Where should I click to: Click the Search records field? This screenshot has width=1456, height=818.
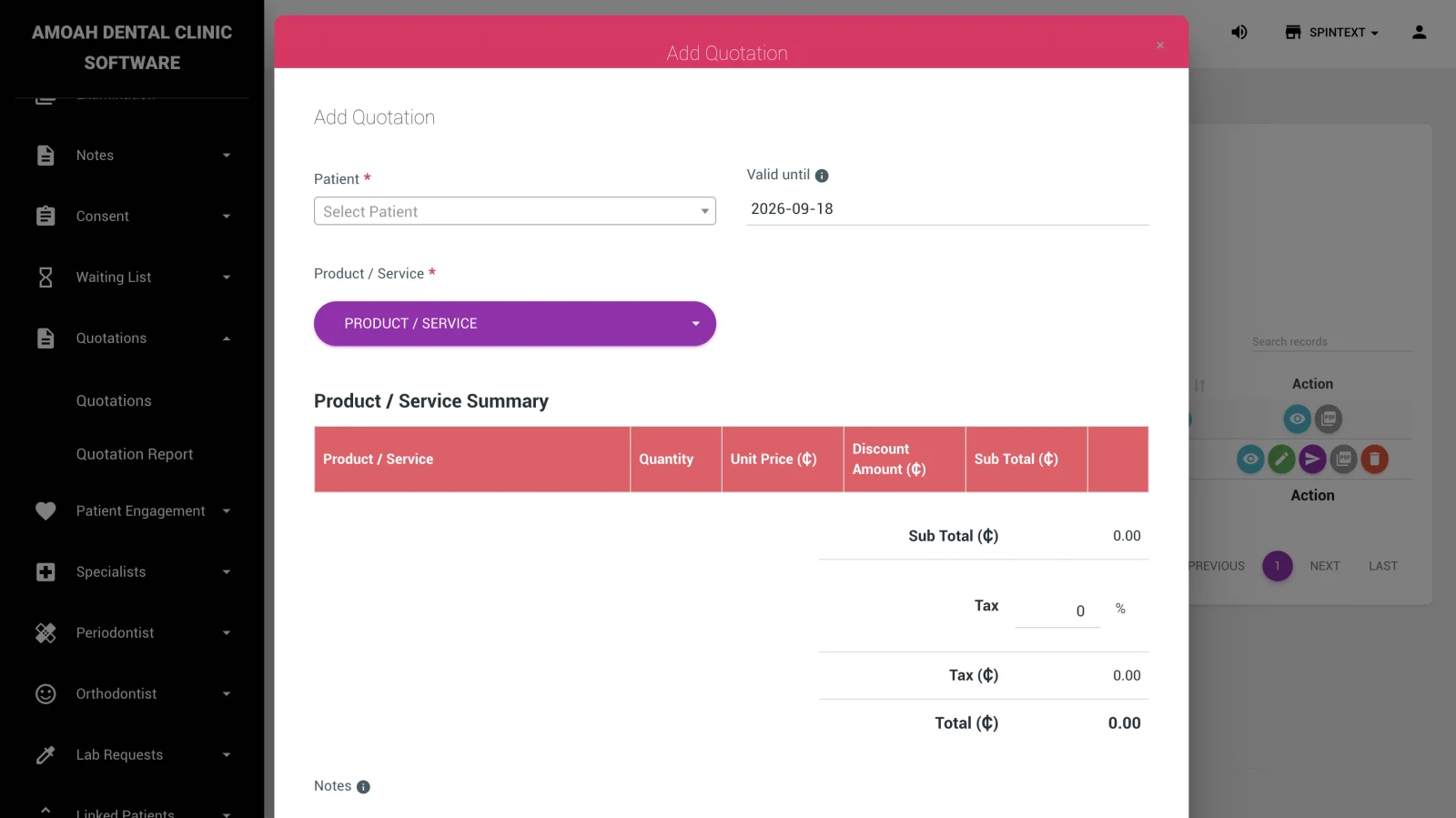tap(1332, 342)
